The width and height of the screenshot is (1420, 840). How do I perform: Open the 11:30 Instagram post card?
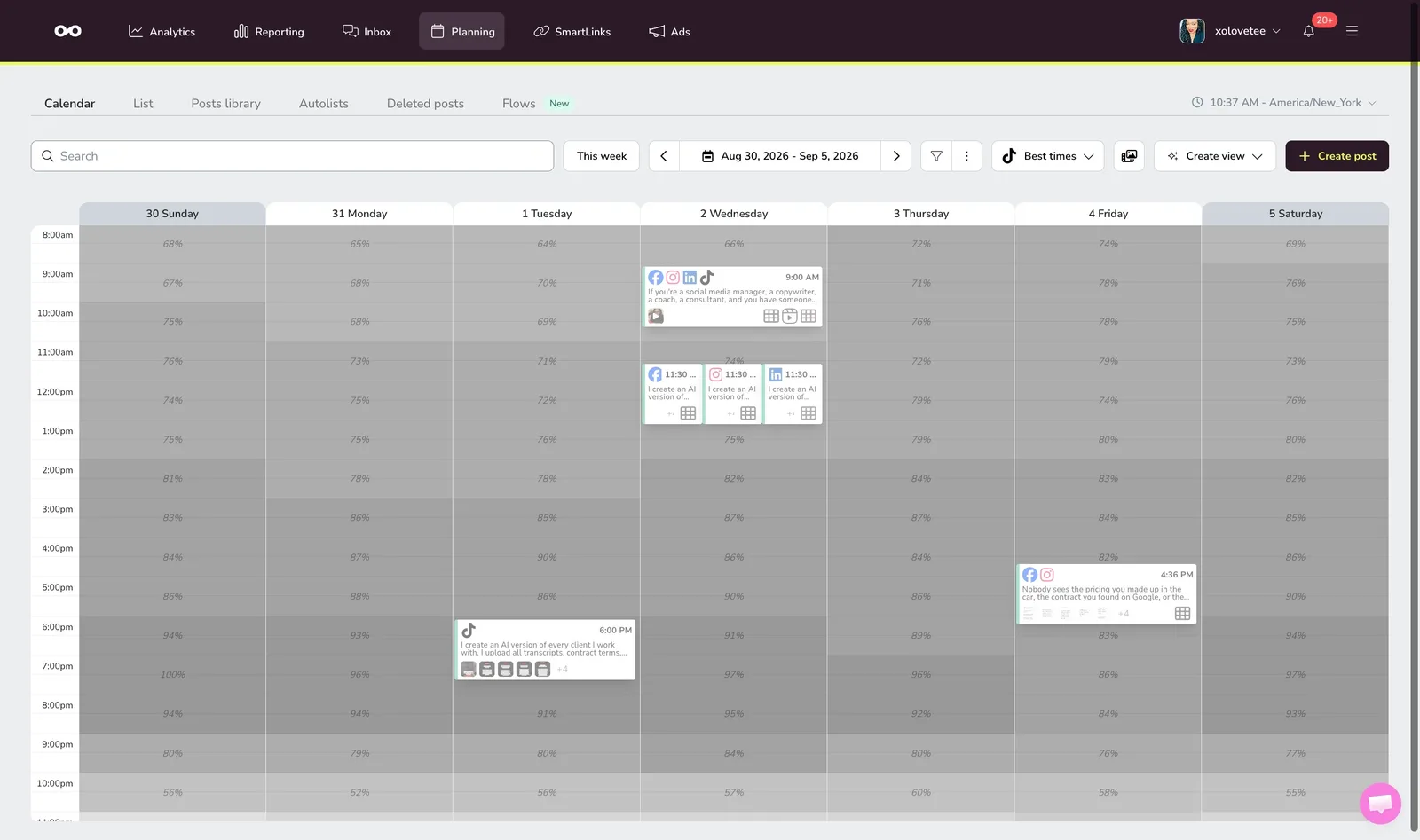pyautogui.click(x=733, y=394)
